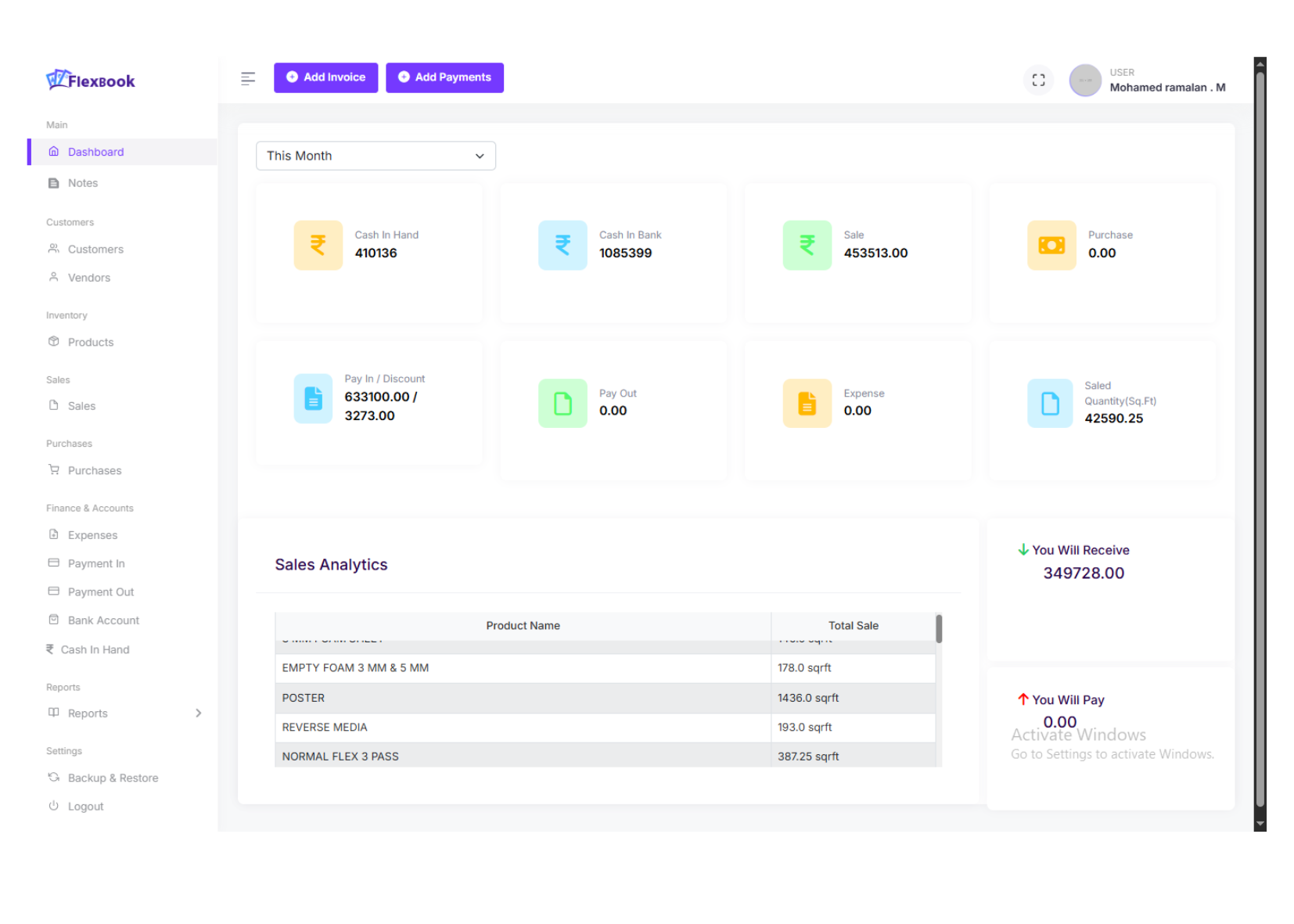Image resolution: width=1294 pixels, height=924 pixels.
Task: Click the Cash In Hand rupee icon
Action: pyautogui.click(x=318, y=245)
